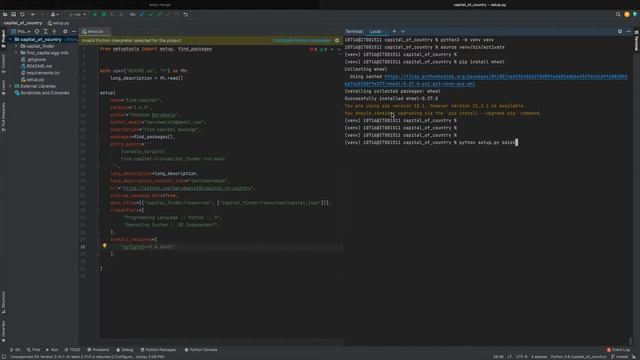Open the user/code-with-me dropdown in toolbar
Screen dimensions: 640x360
[55, 14]
